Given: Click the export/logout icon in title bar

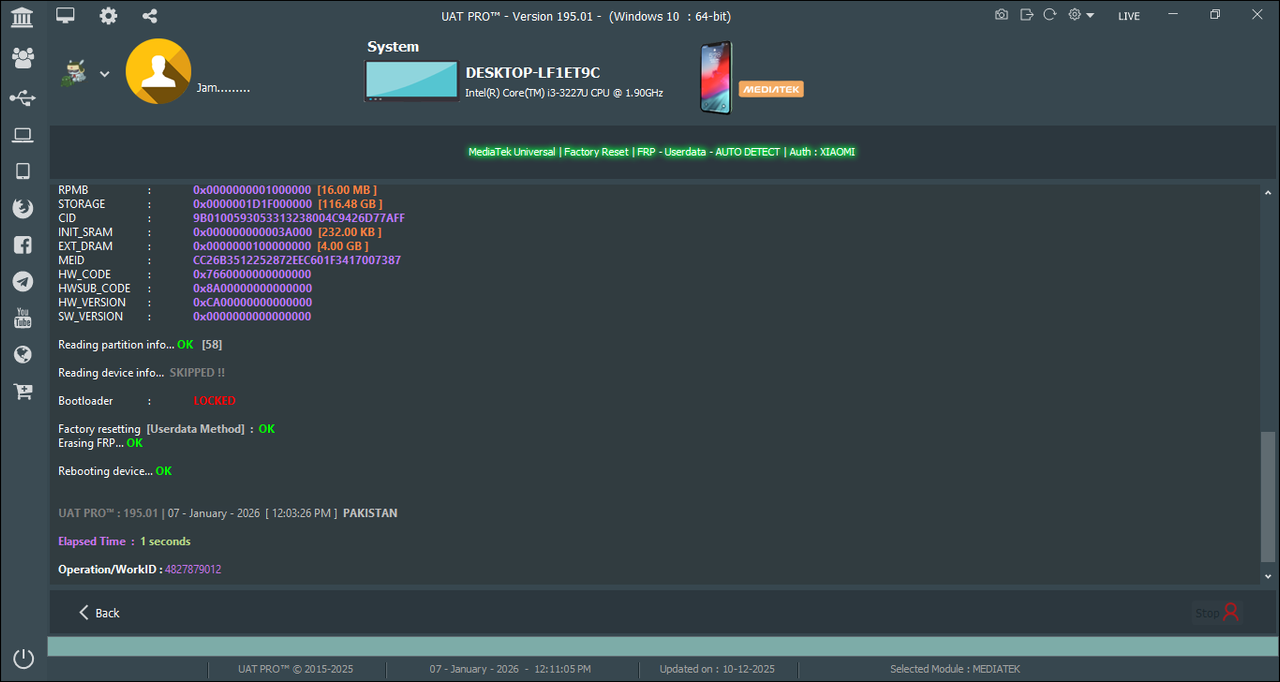Looking at the screenshot, I should coord(1026,15).
